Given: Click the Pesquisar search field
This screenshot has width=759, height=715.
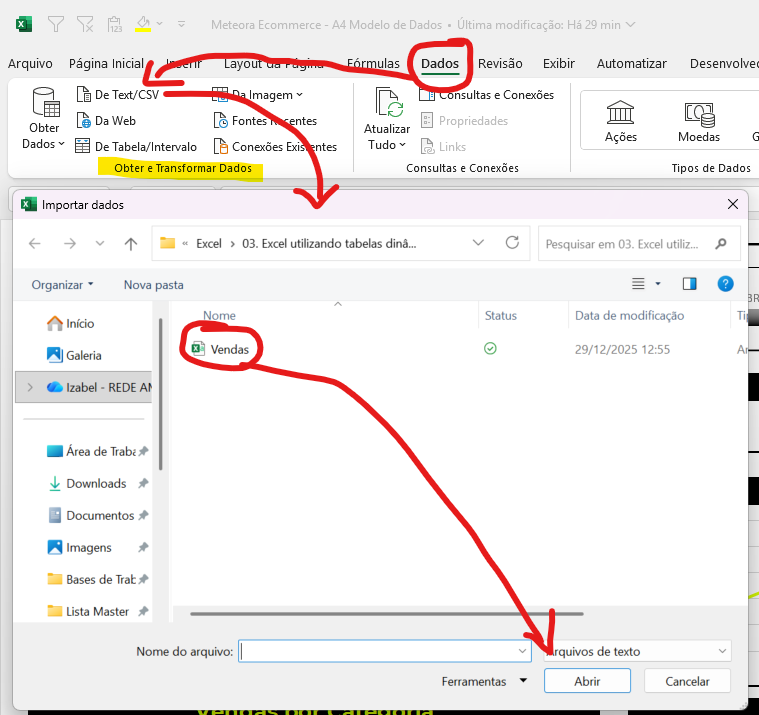Looking at the screenshot, I should pyautogui.click(x=639, y=243).
